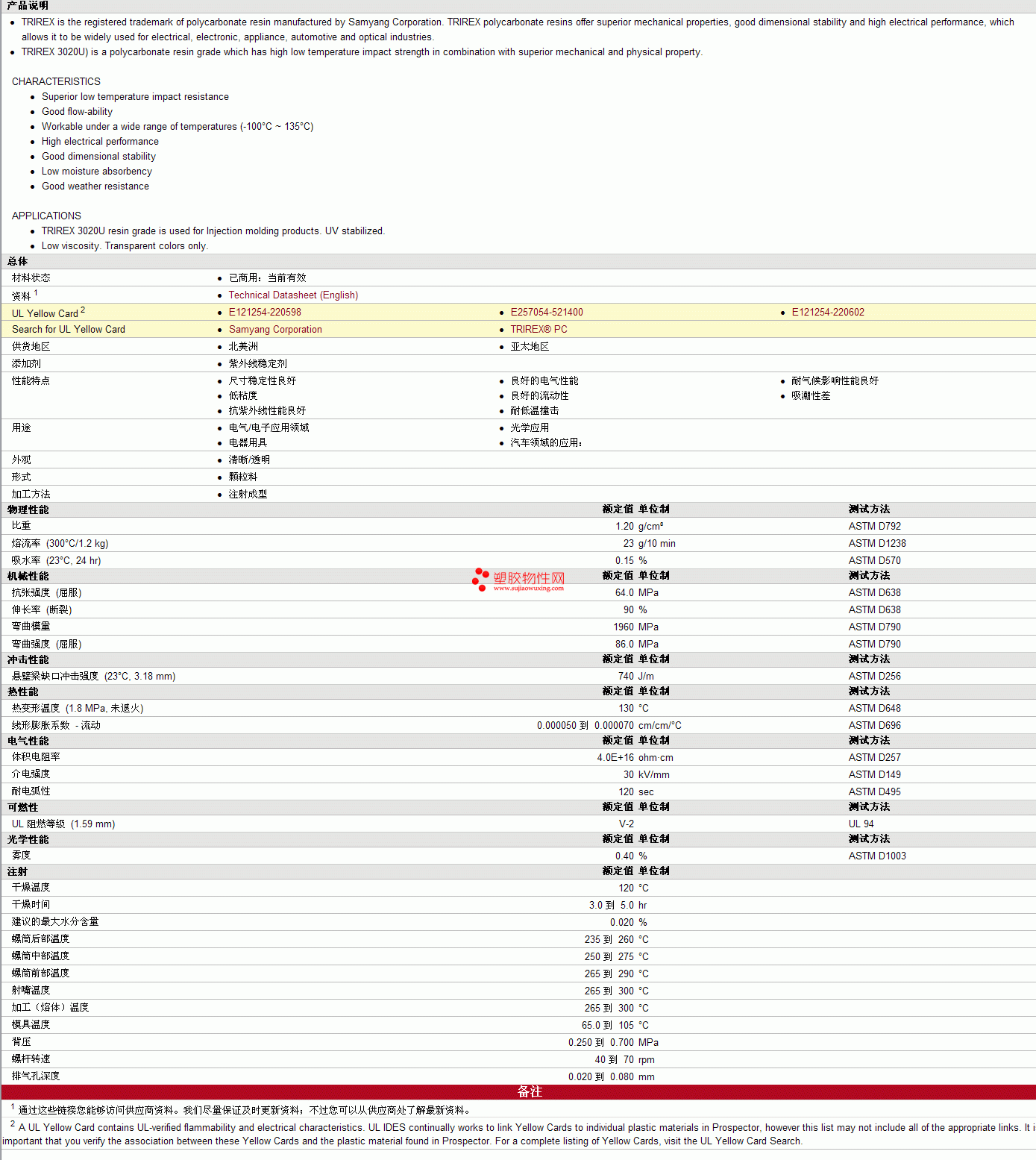Click the CHARACTERISTICS heading
This screenshot has width=1036, height=1160.
click(x=56, y=81)
